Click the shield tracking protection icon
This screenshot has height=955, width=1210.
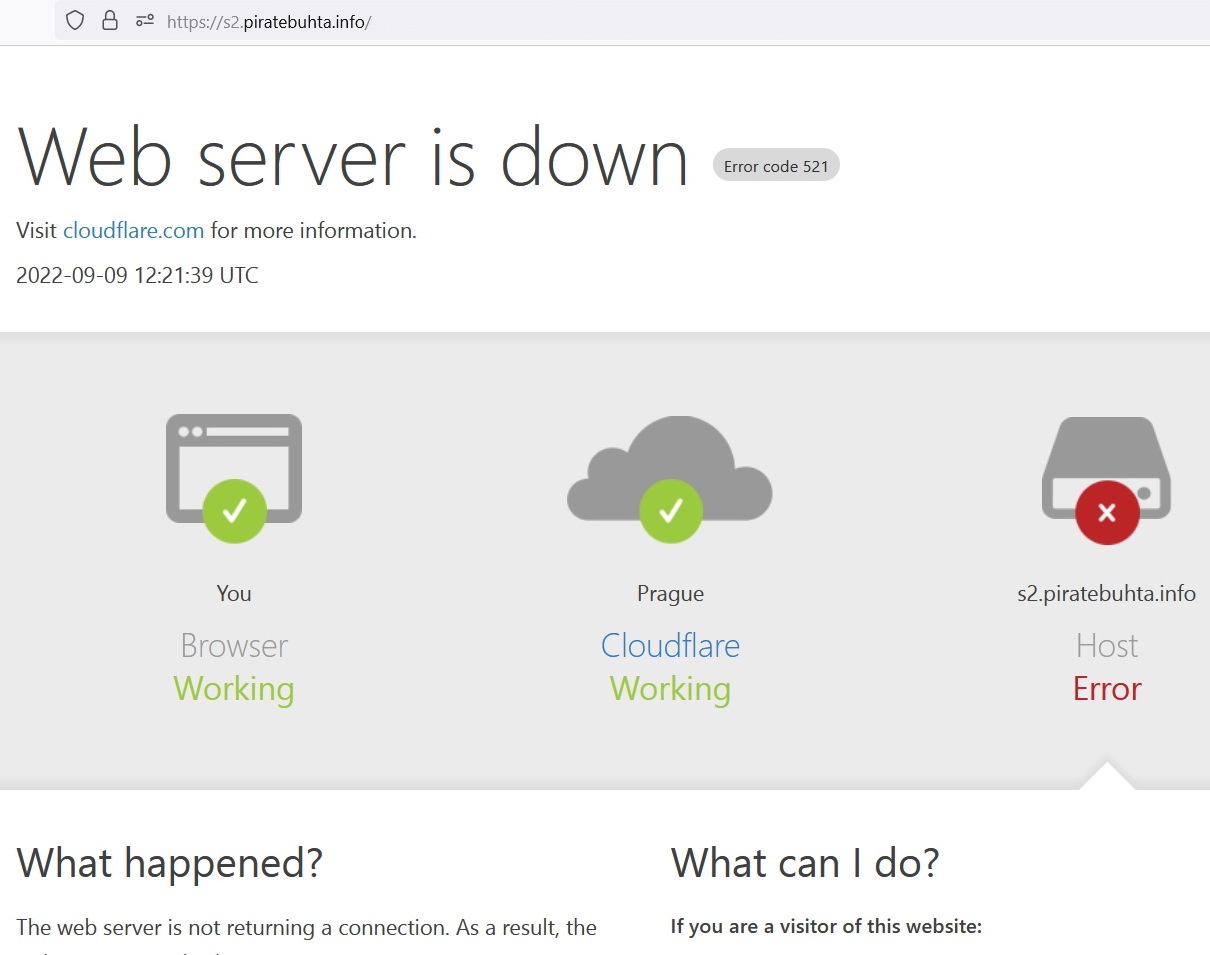coord(75,20)
